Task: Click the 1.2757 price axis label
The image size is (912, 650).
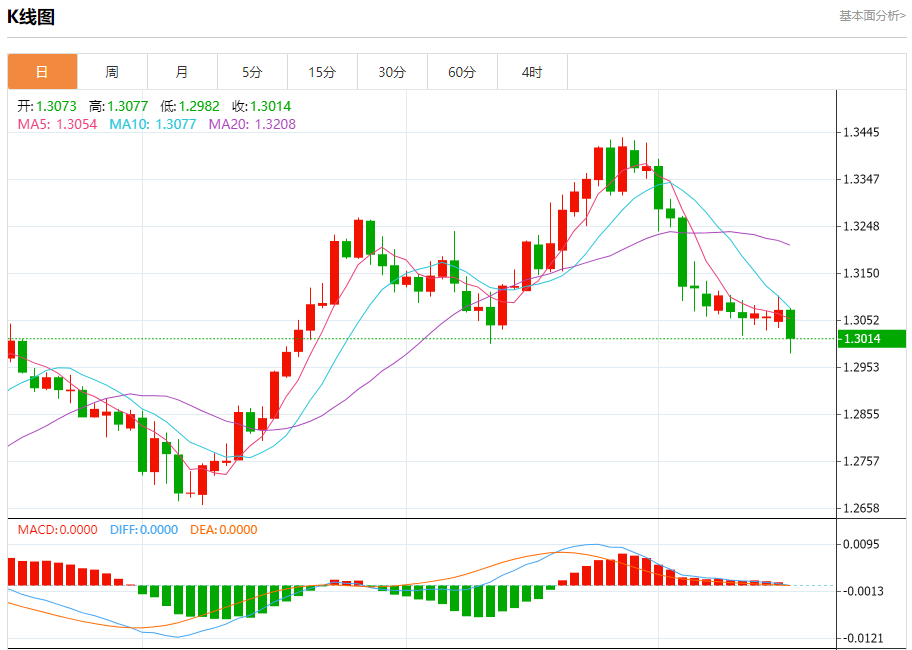Action: [x=861, y=462]
